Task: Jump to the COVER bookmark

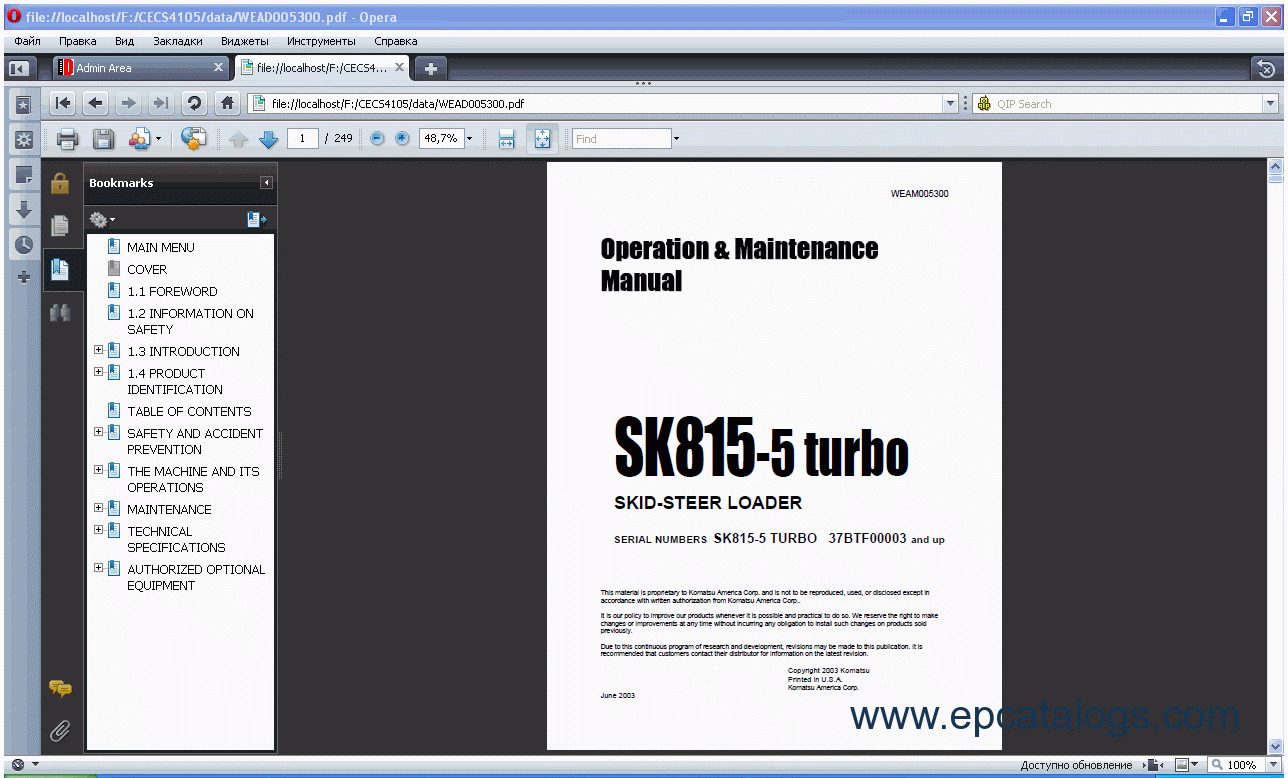Action: coord(147,269)
